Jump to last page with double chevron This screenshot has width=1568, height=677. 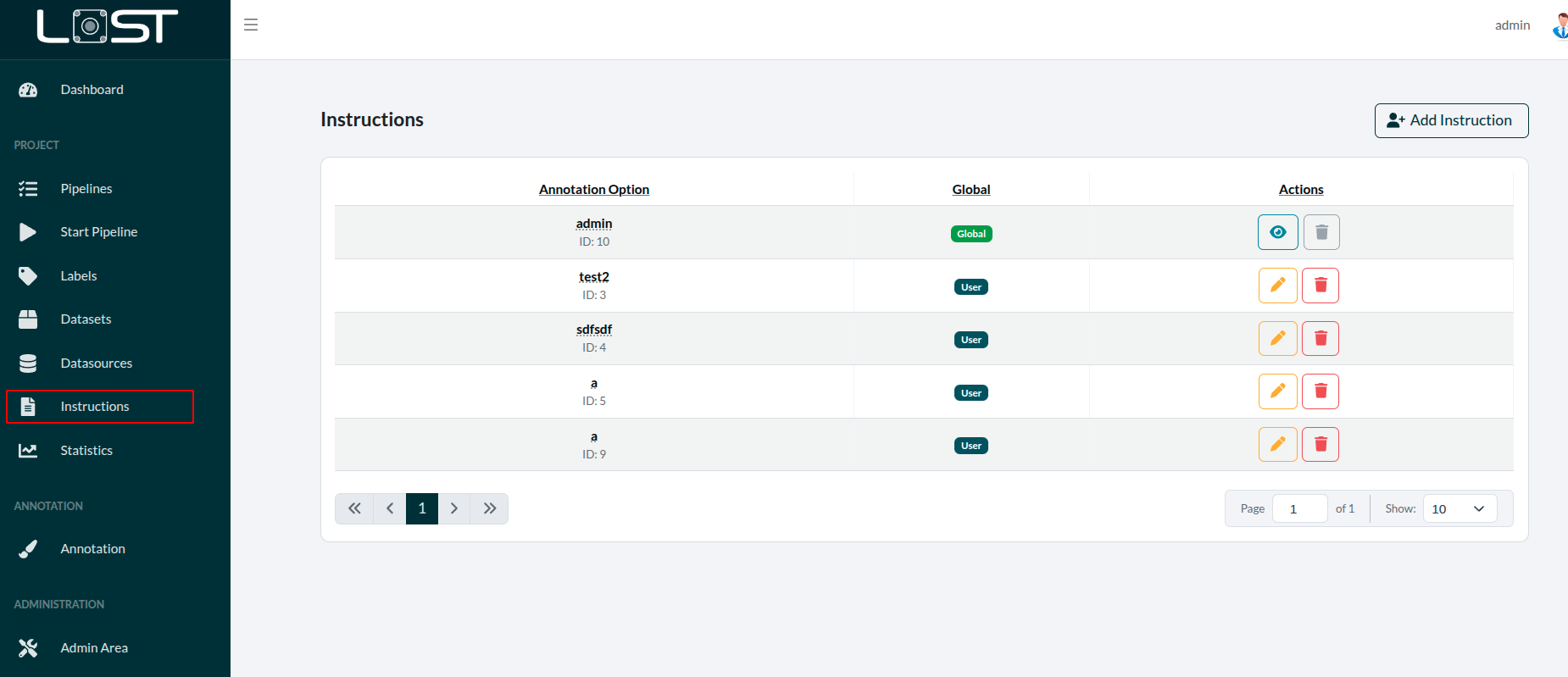point(490,508)
